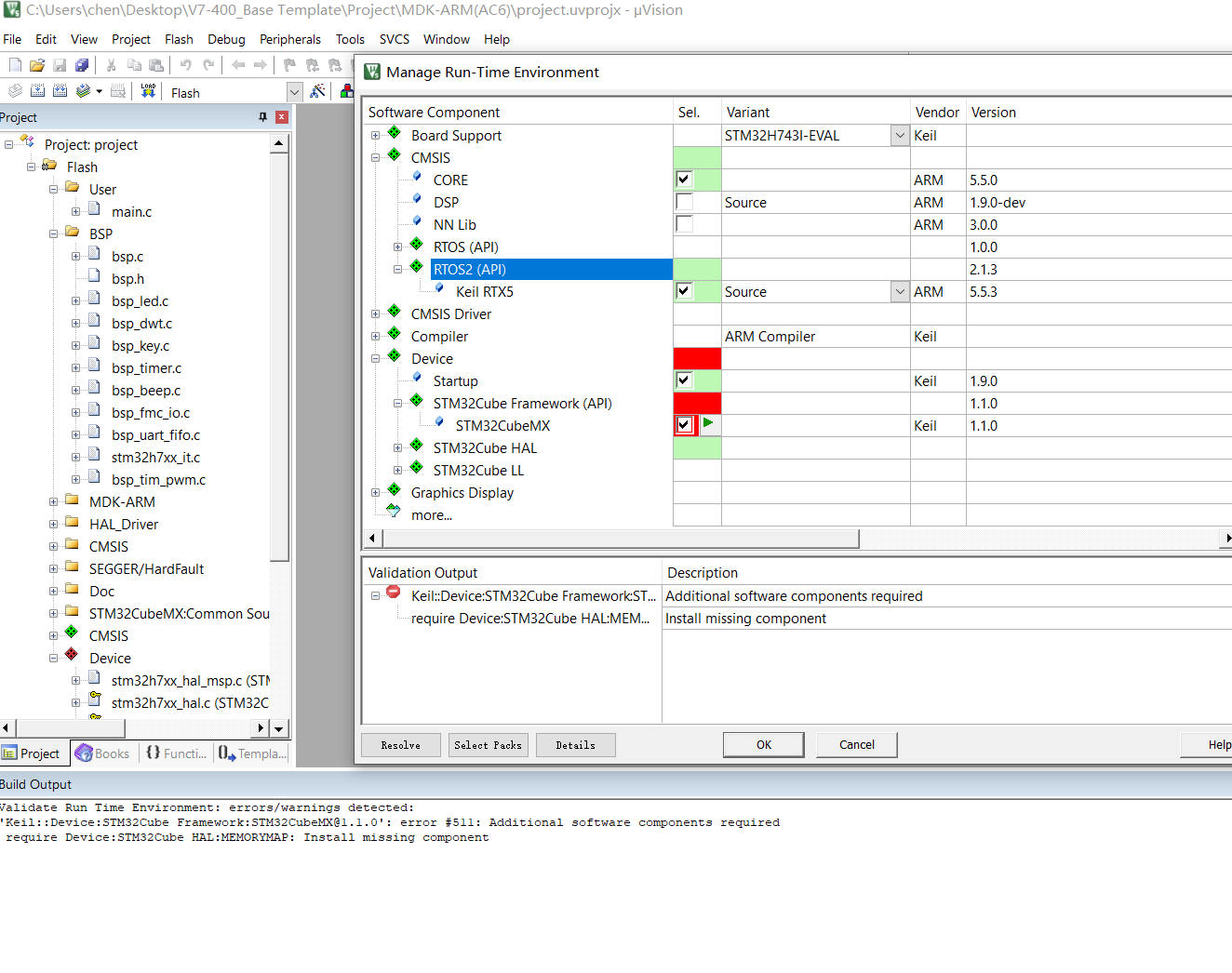Click the Insert Bookmark flag icon
Image resolution: width=1232 pixels, height=973 pixels.
[289, 65]
